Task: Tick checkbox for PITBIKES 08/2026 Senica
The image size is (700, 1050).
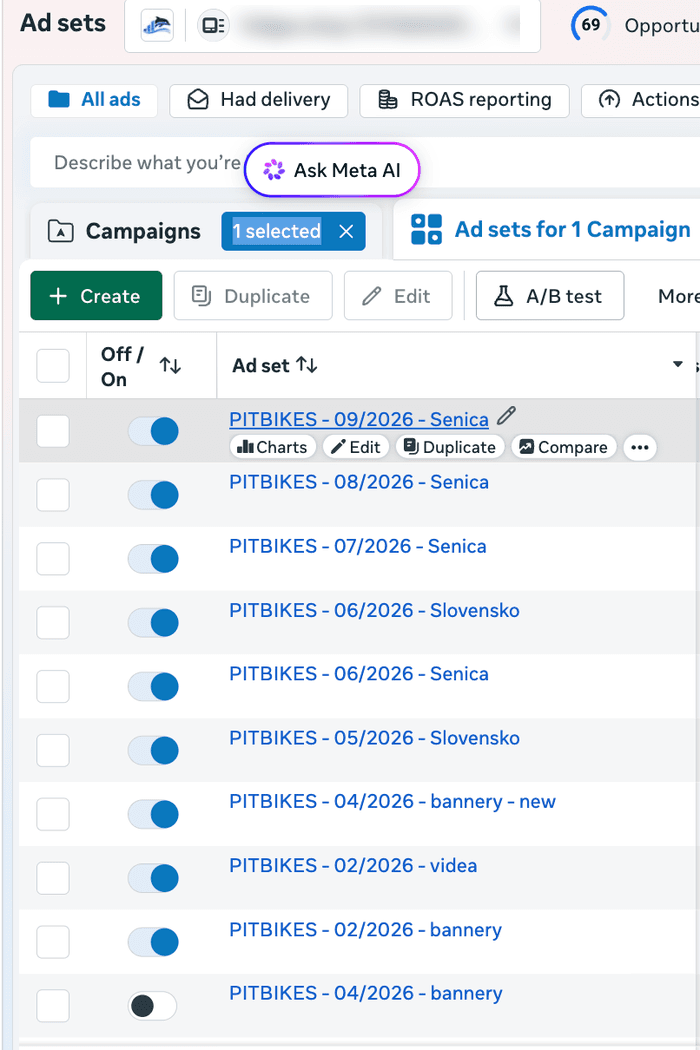Action: click(x=53, y=495)
